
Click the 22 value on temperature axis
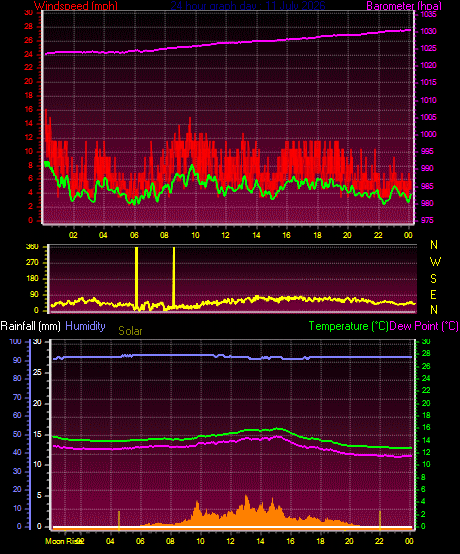point(426,390)
